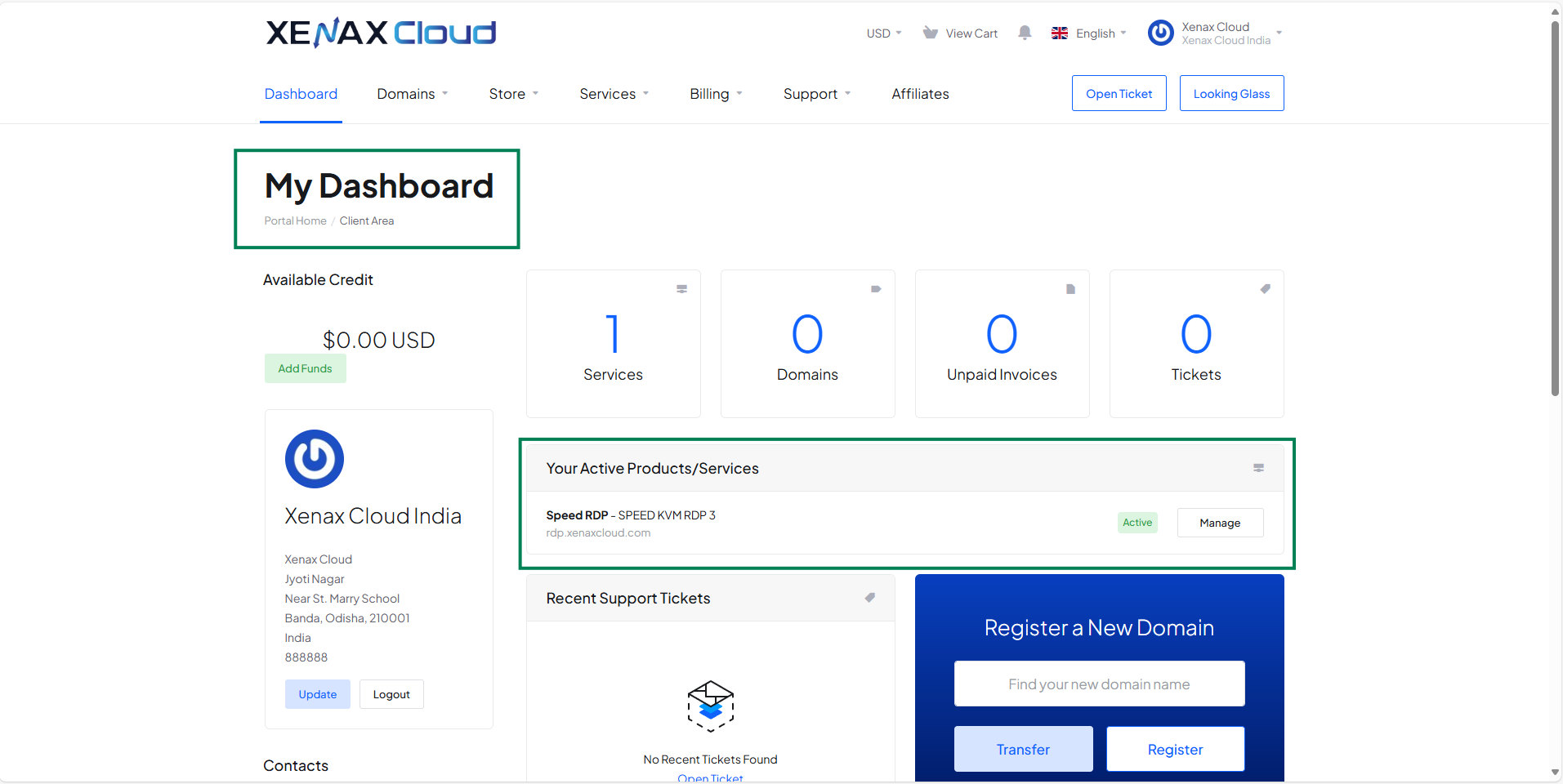Image resolution: width=1563 pixels, height=784 pixels.
Task: Click the Recent Support Tickets header icon
Action: 870,598
